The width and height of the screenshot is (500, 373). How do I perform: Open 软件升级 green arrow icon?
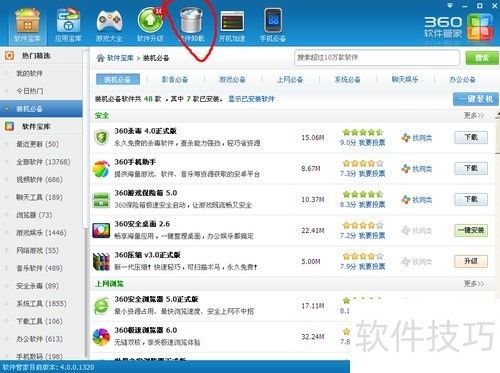[x=150, y=25]
